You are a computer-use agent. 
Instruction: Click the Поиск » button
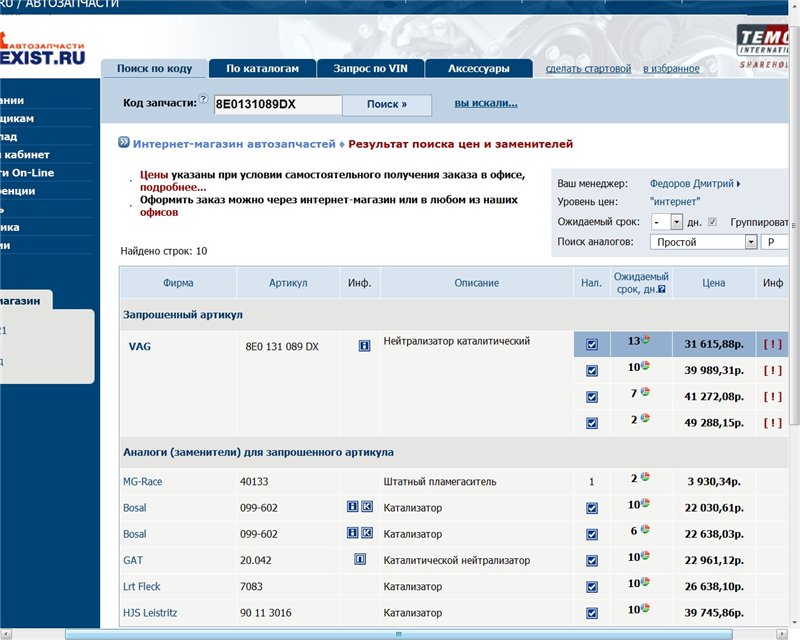click(387, 104)
